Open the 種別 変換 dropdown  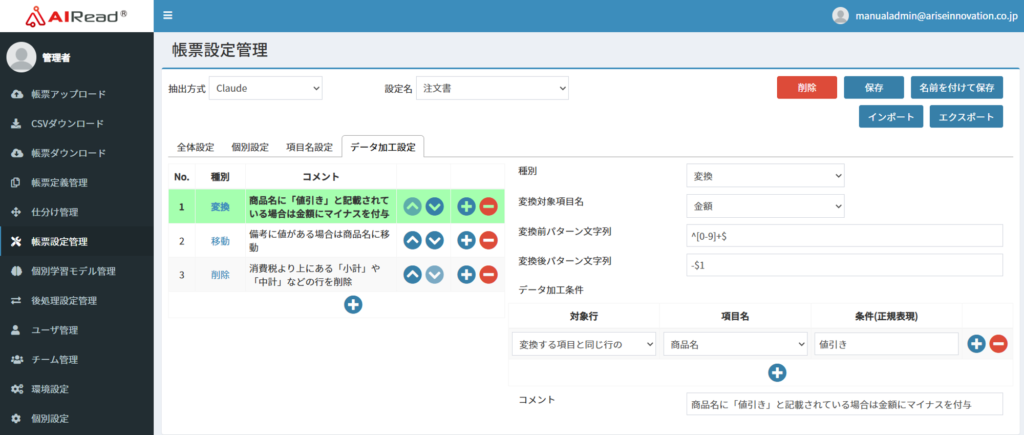(765, 176)
